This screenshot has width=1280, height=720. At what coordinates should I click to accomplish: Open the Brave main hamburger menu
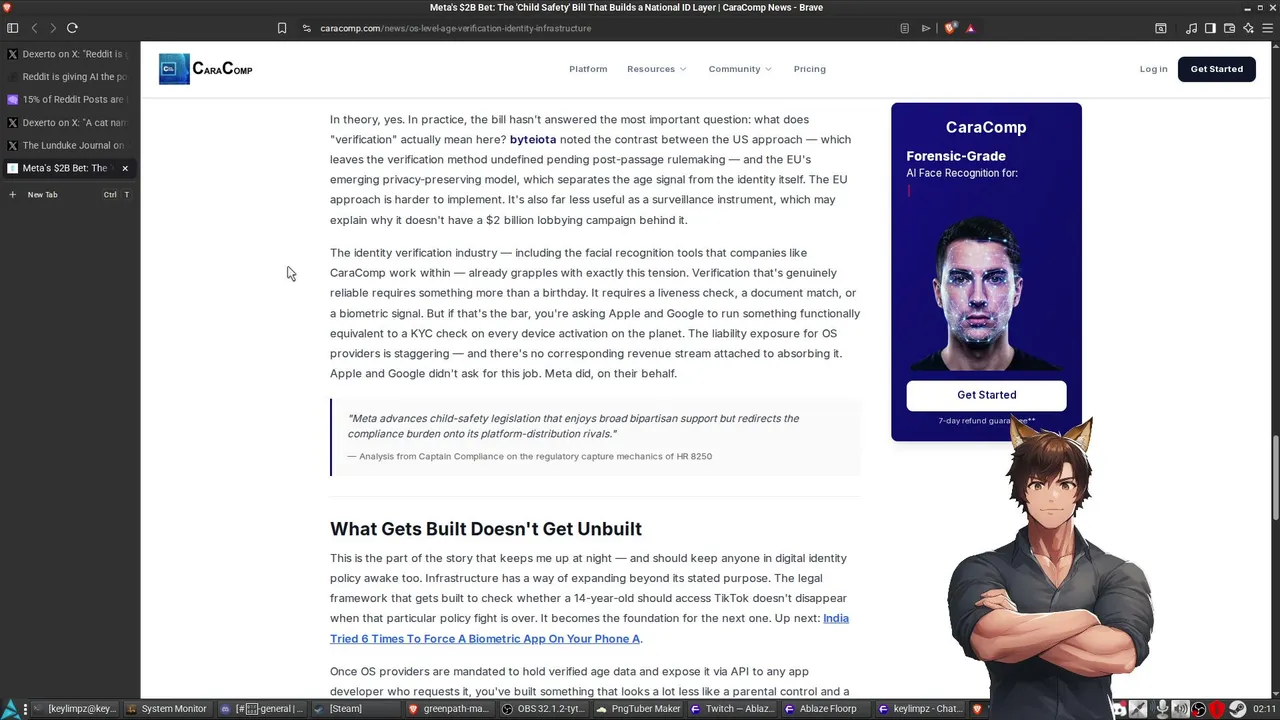[1267, 28]
